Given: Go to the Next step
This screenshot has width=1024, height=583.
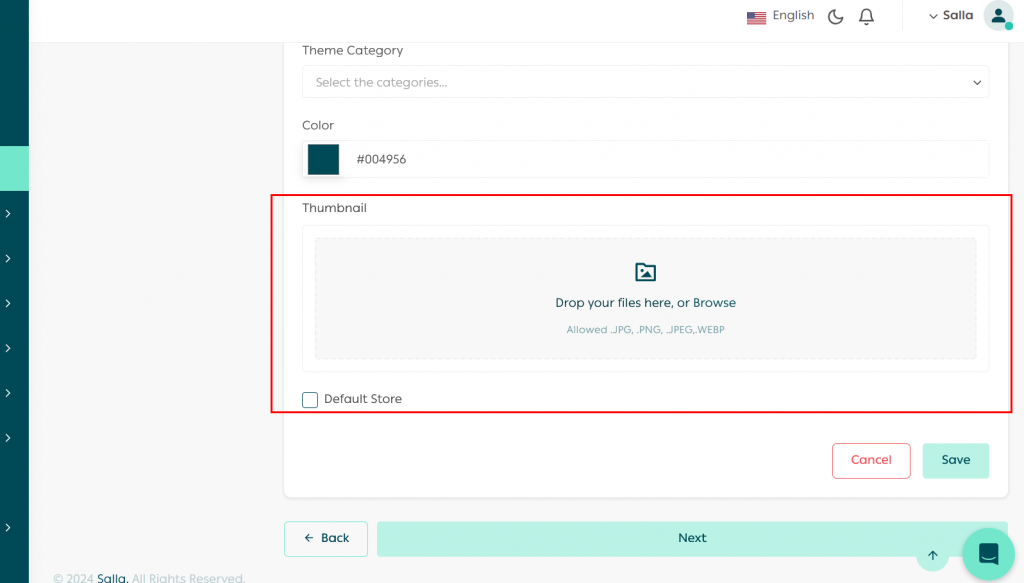Looking at the screenshot, I should (x=692, y=538).
